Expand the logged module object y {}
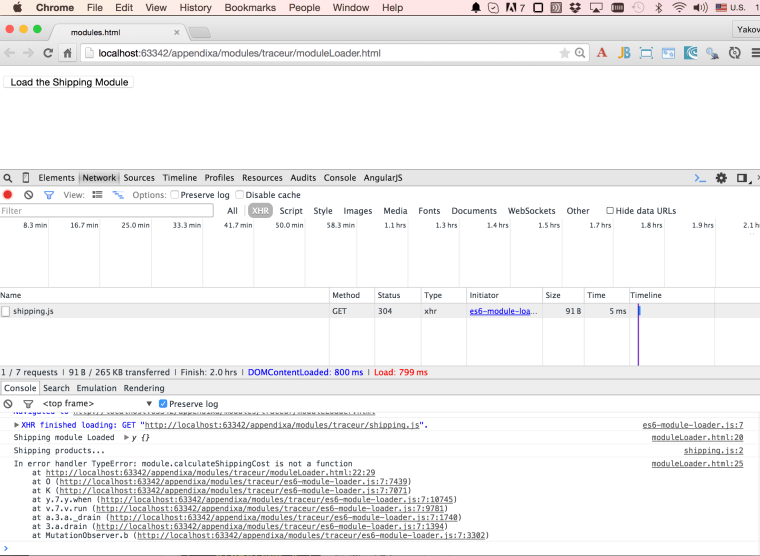This screenshot has width=760, height=556. pos(126,438)
